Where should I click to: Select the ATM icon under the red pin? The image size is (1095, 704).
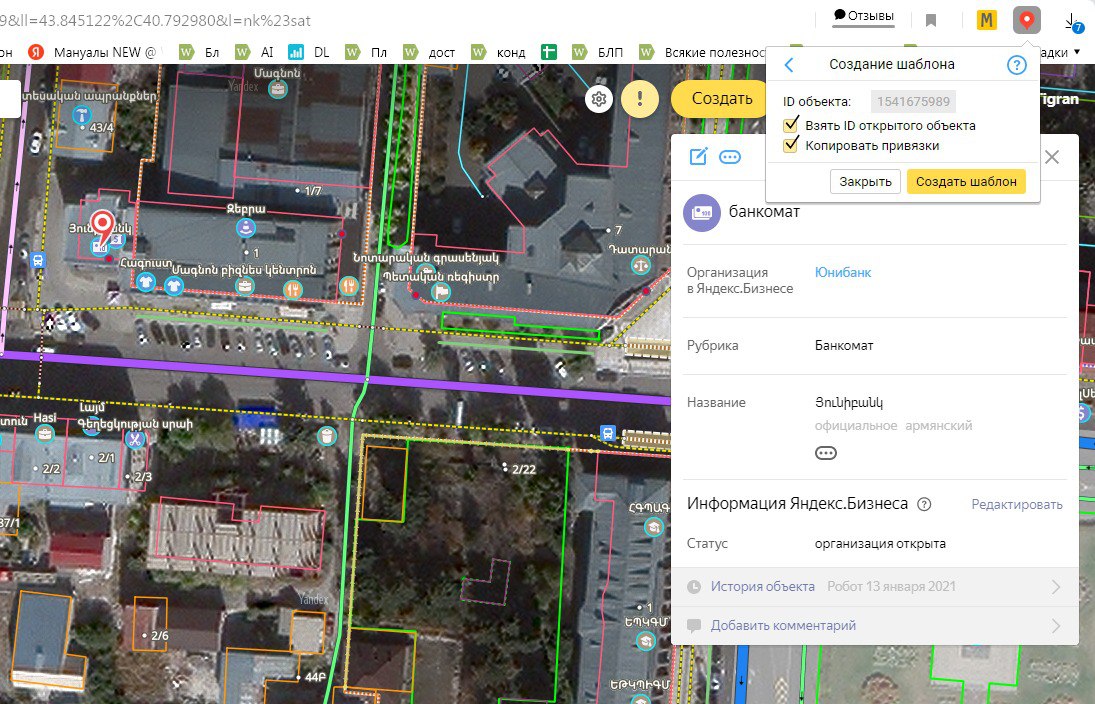pos(100,247)
